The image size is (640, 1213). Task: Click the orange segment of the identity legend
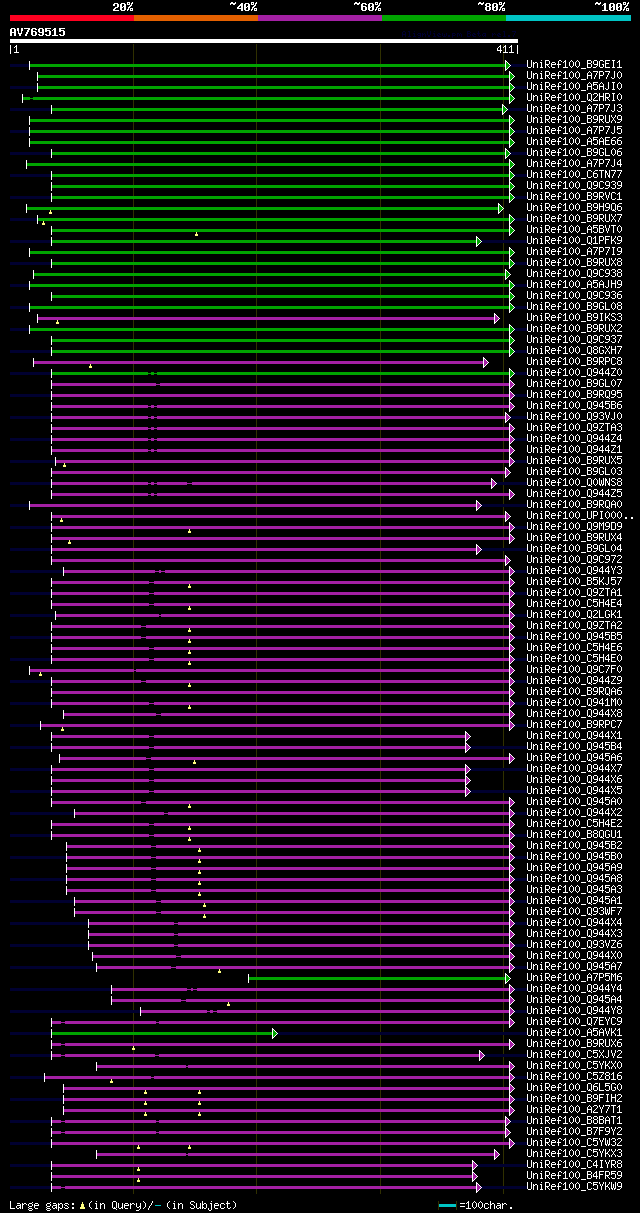point(195,18)
